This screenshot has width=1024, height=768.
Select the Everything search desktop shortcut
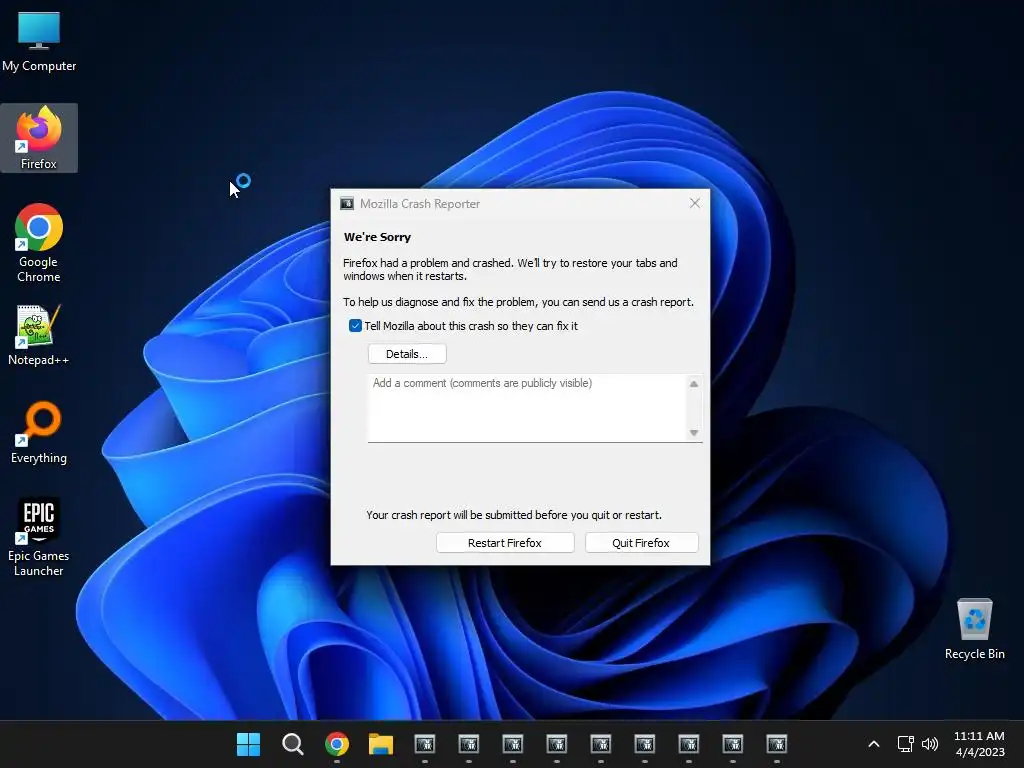tap(39, 432)
